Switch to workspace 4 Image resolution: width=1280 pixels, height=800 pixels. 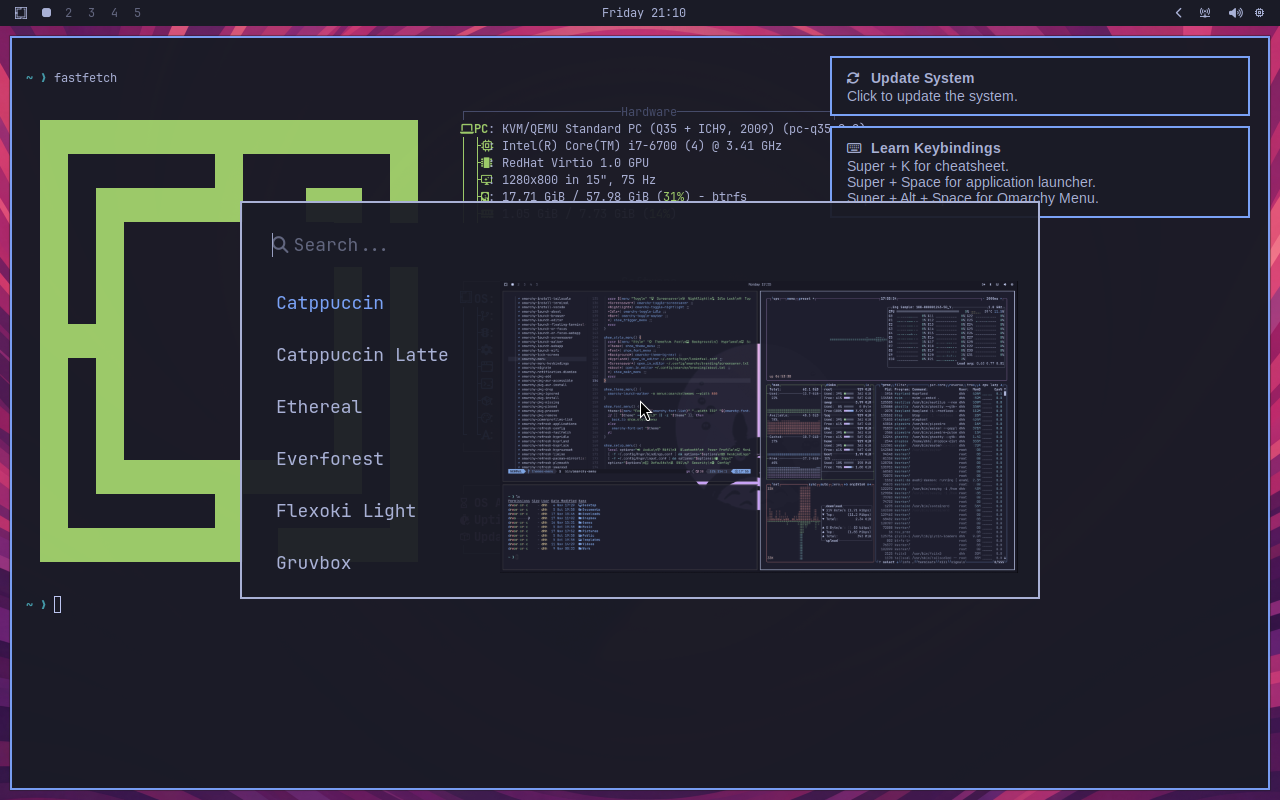[113, 13]
